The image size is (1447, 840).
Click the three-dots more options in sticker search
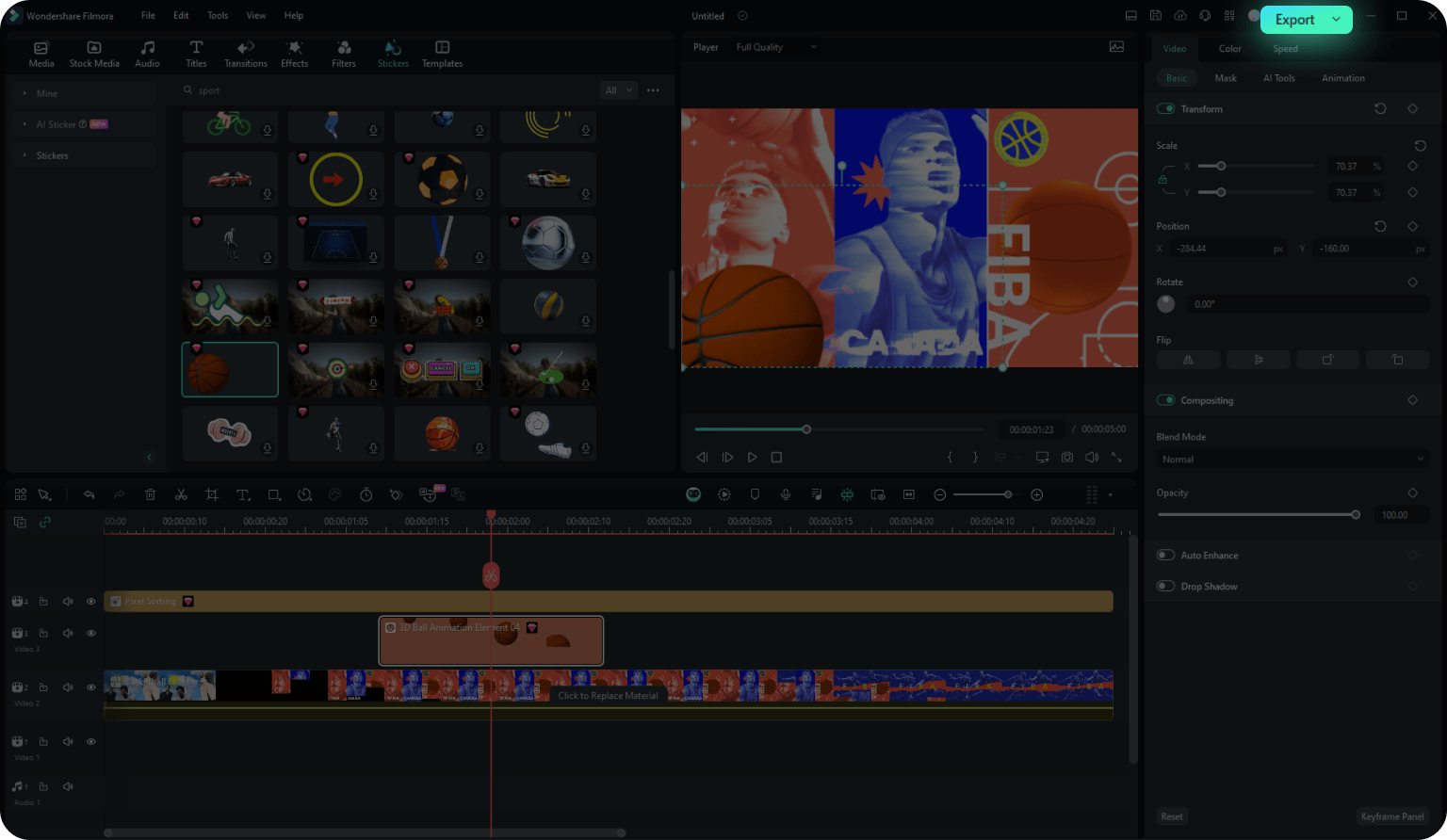point(654,90)
